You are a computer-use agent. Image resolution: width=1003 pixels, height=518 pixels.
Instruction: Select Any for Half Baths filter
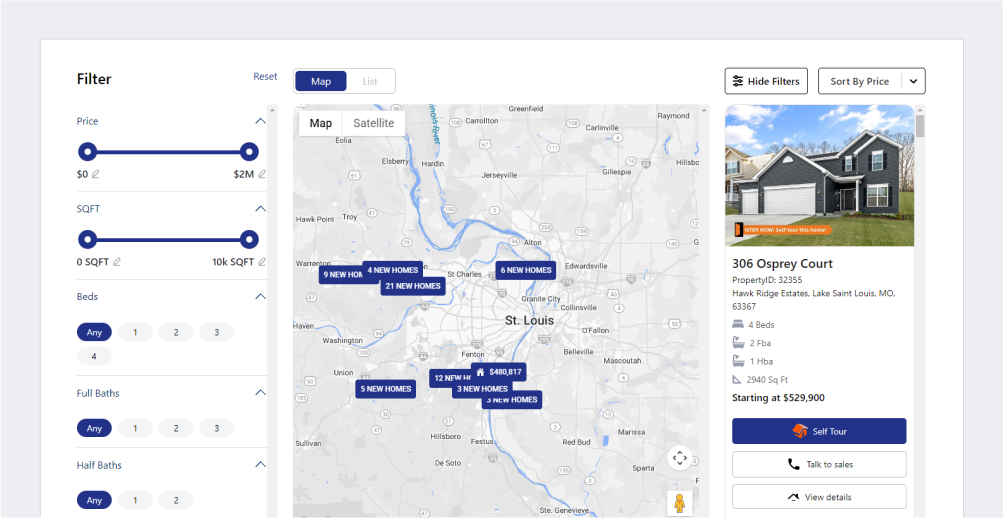(94, 500)
